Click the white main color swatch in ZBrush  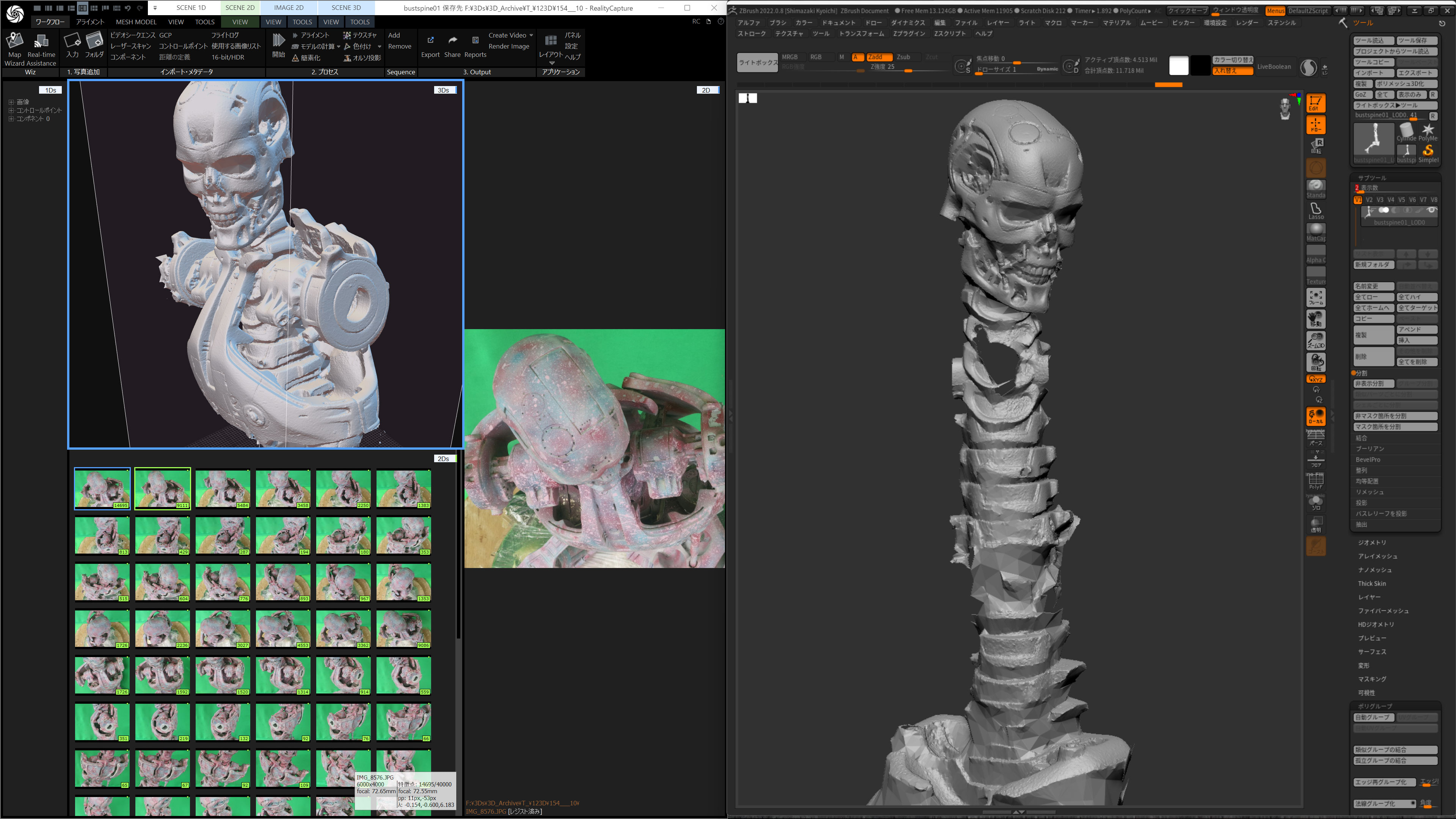click(x=1178, y=66)
